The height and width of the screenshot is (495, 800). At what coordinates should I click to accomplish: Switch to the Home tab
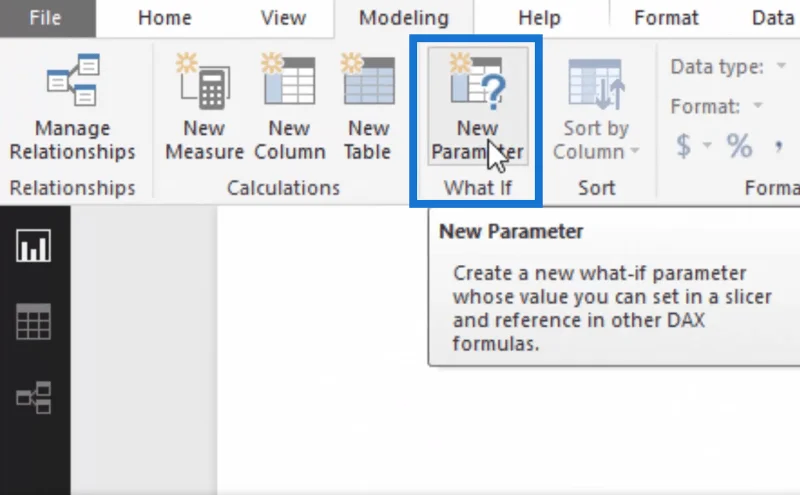164,18
